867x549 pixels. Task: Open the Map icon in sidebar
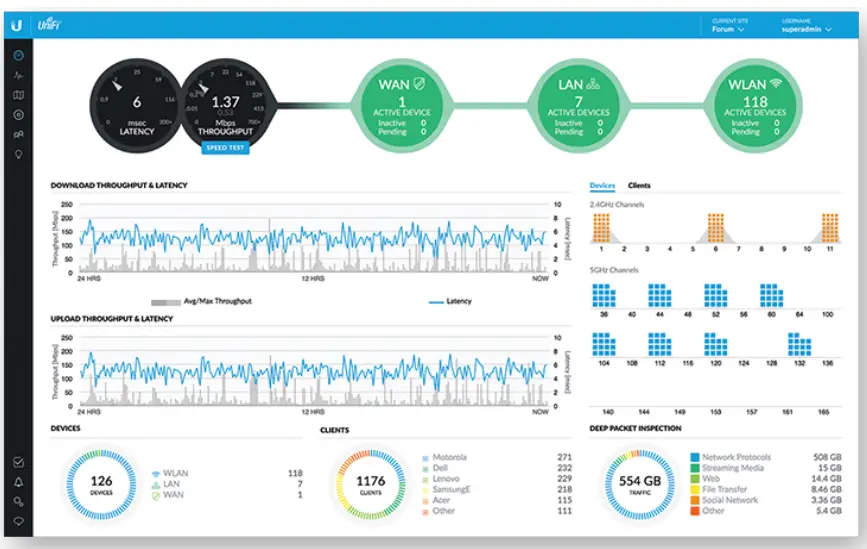(x=18, y=95)
